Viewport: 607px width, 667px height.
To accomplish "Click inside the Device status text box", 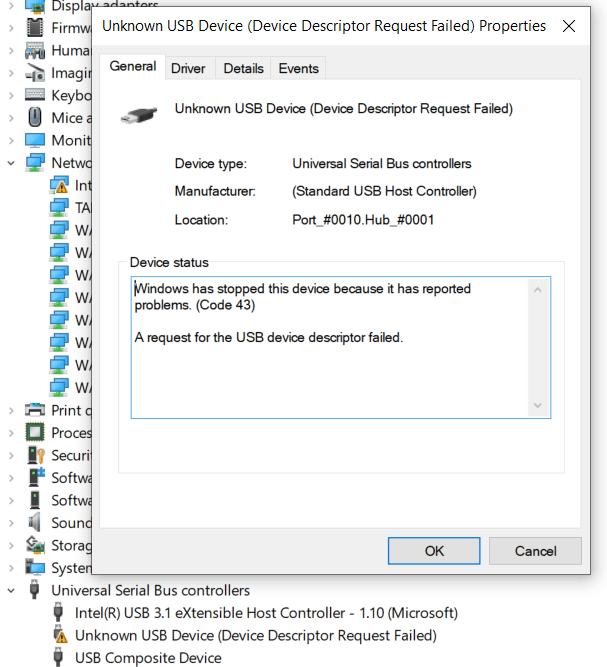I will click(x=330, y=370).
